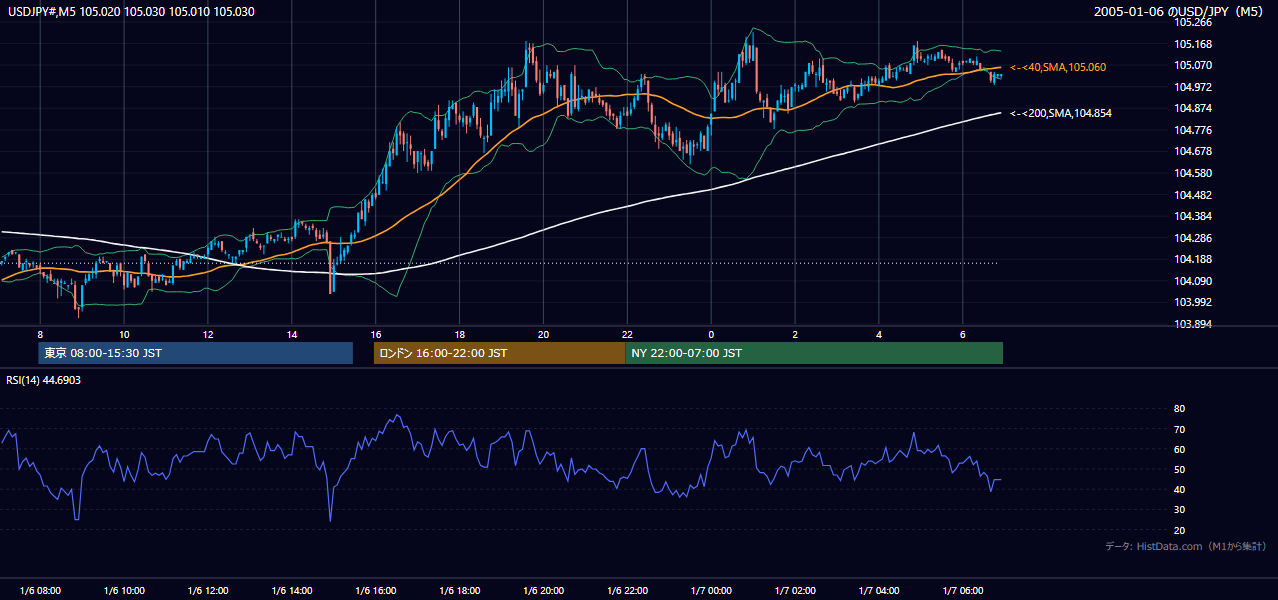Click hour label 16 on price chart axis

(x=375, y=334)
